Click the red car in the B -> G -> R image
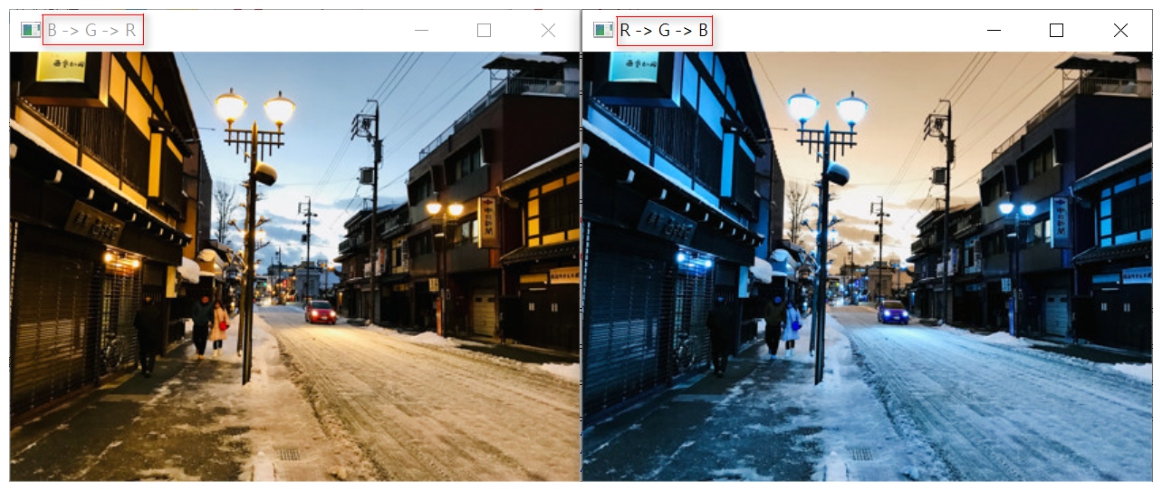Image resolution: width=1160 pixels, height=489 pixels. [320, 312]
